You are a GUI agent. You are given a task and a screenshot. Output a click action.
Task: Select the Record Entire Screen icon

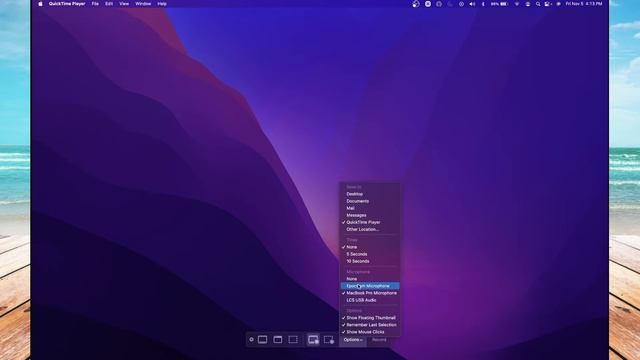pos(313,340)
